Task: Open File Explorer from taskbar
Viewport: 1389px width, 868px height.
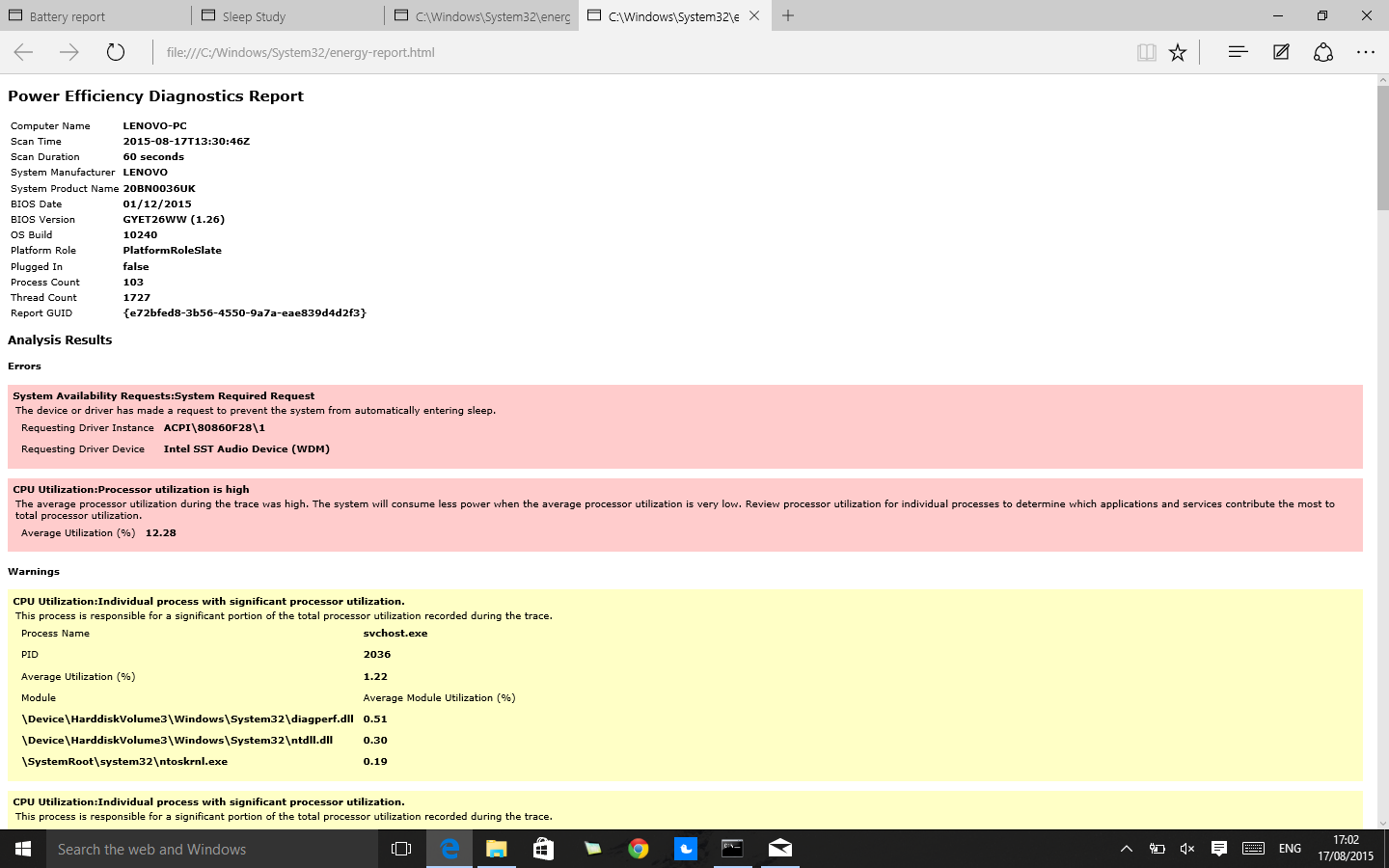Action: (496, 849)
